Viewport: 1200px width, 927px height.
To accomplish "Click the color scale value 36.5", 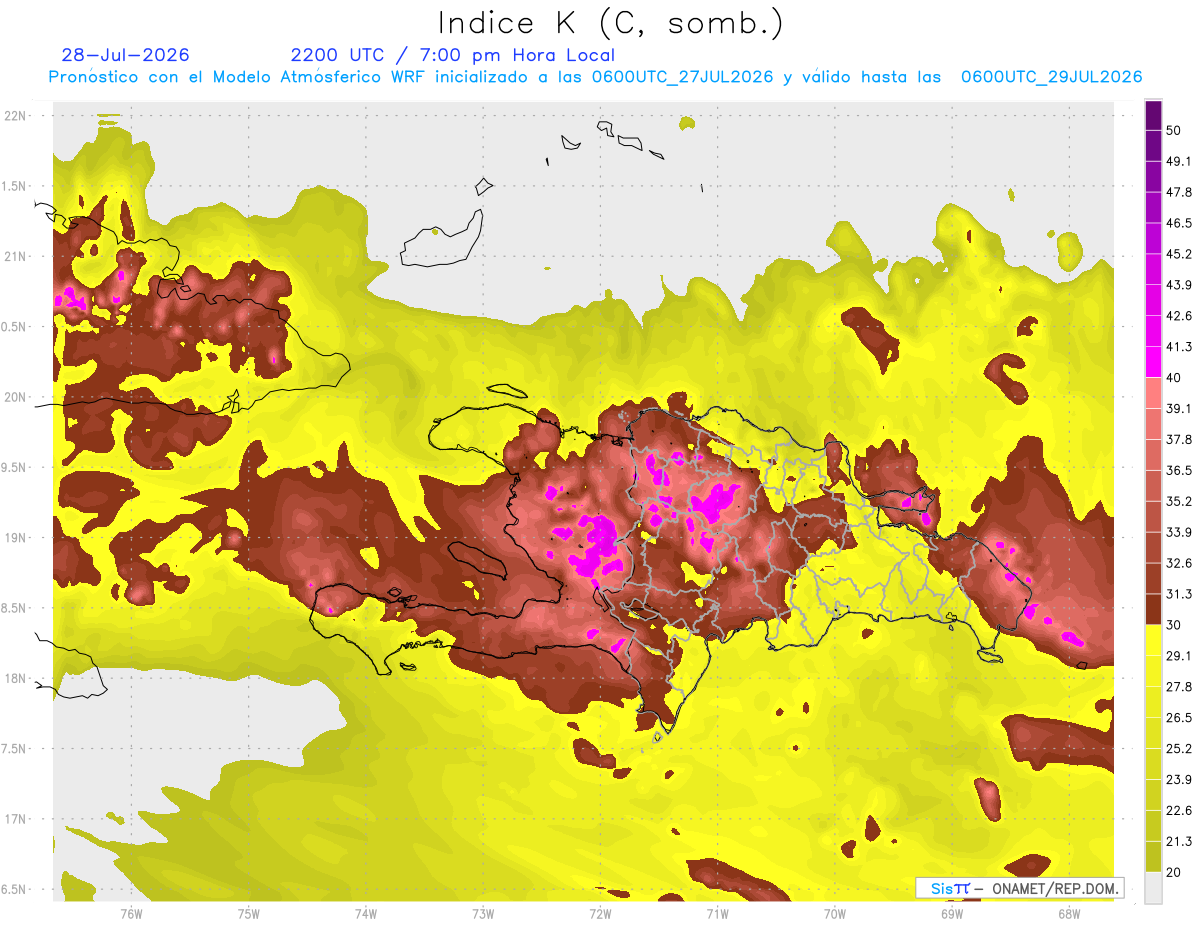I will [x=1178, y=470].
